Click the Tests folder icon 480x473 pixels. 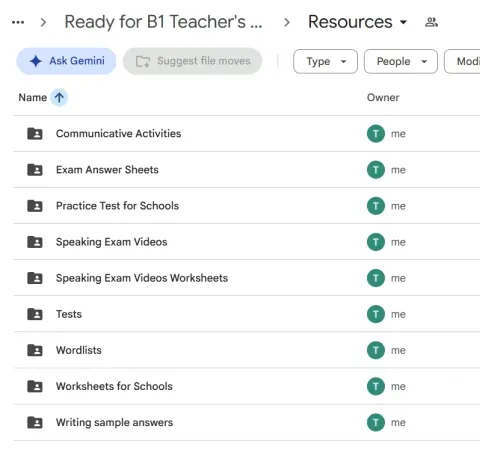pyautogui.click(x=35, y=314)
